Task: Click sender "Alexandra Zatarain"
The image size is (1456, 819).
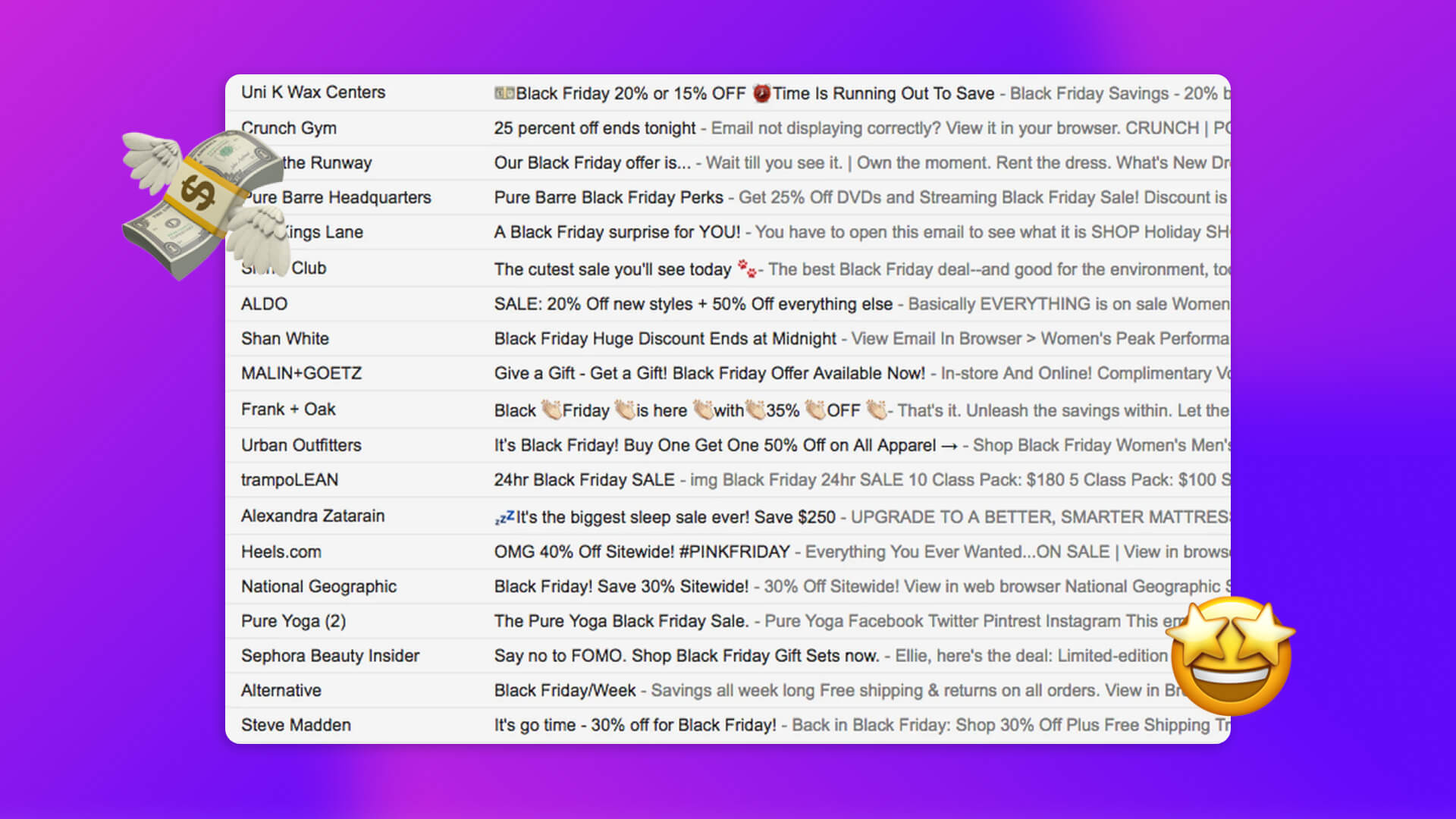Action: pyautogui.click(x=313, y=516)
